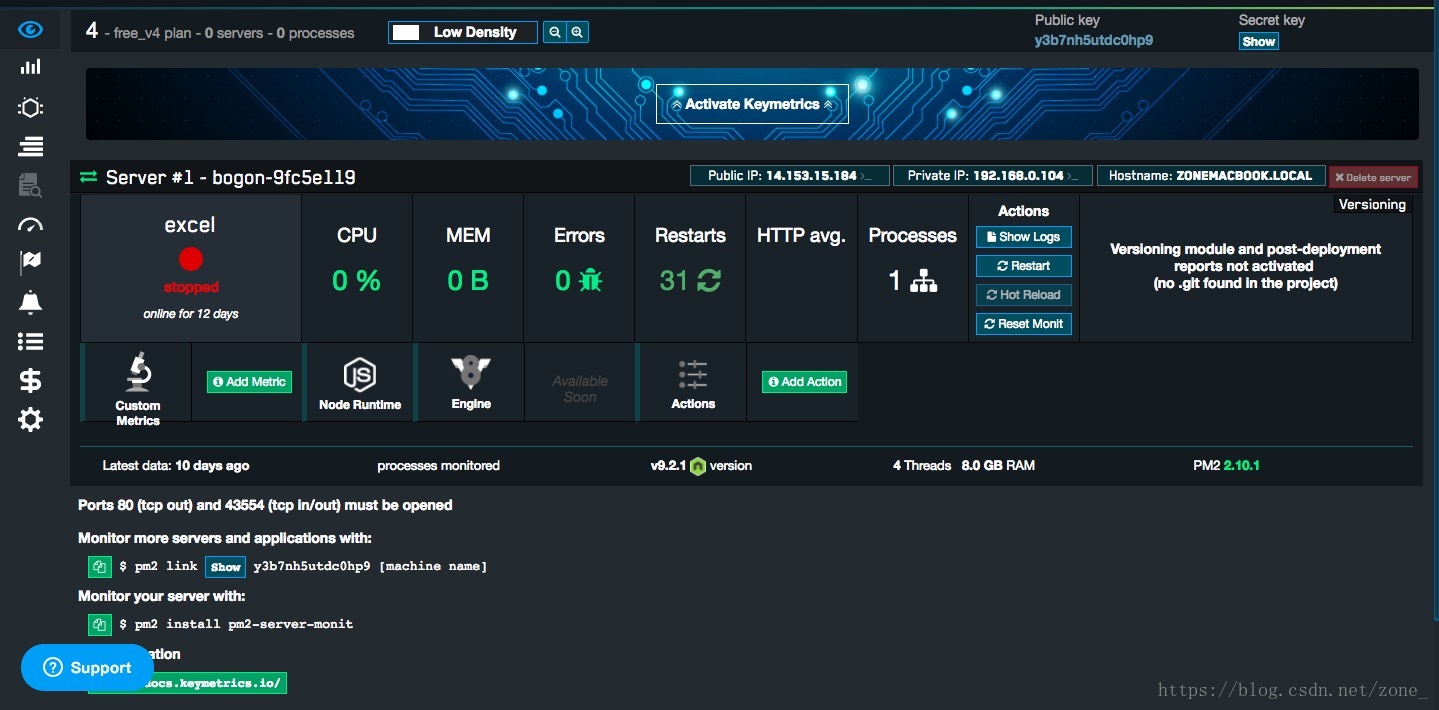
Task: Click the Add Metric button
Action: [x=249, y=382]
